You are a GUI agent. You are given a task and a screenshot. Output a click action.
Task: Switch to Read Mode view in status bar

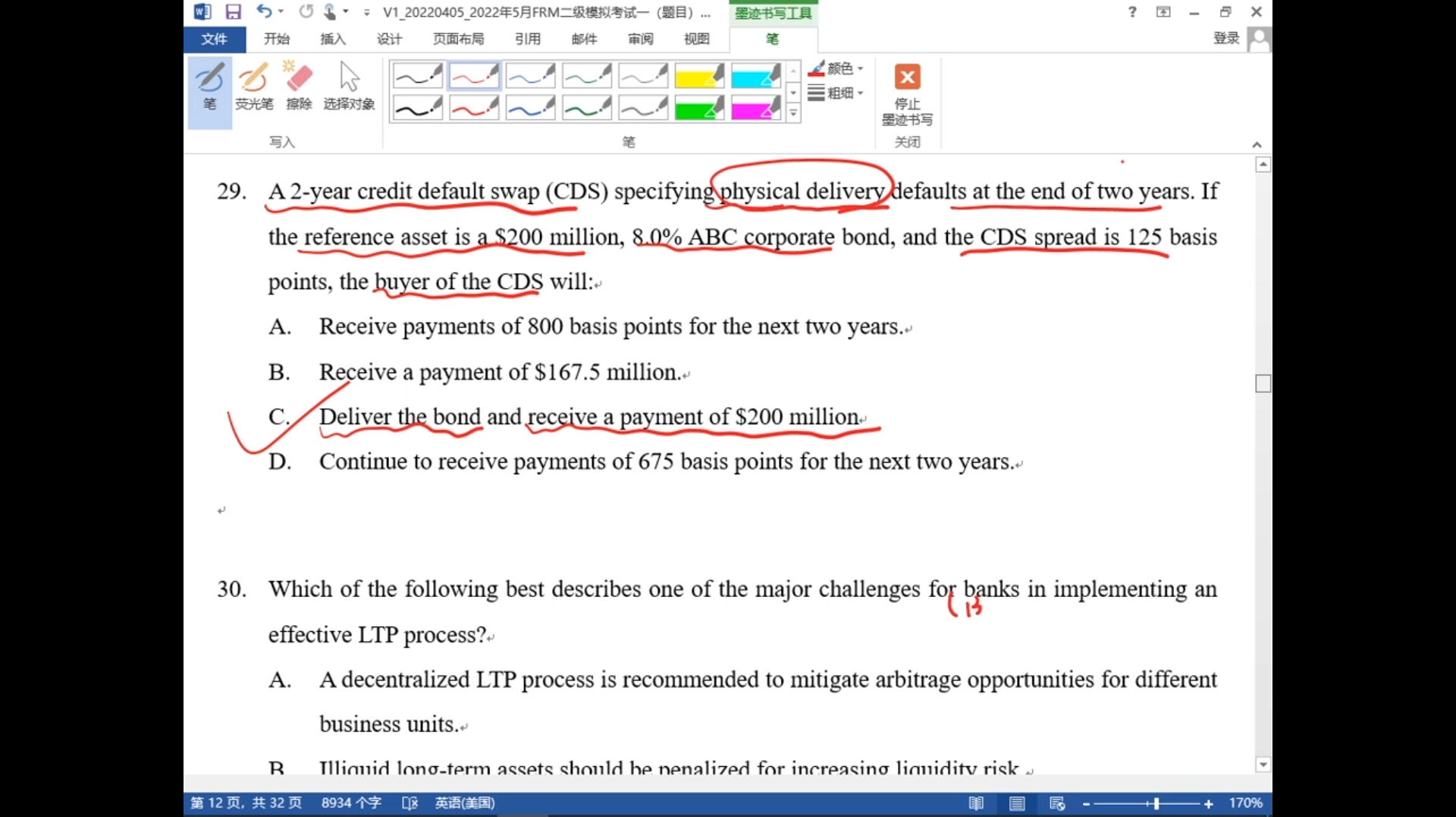976,803
